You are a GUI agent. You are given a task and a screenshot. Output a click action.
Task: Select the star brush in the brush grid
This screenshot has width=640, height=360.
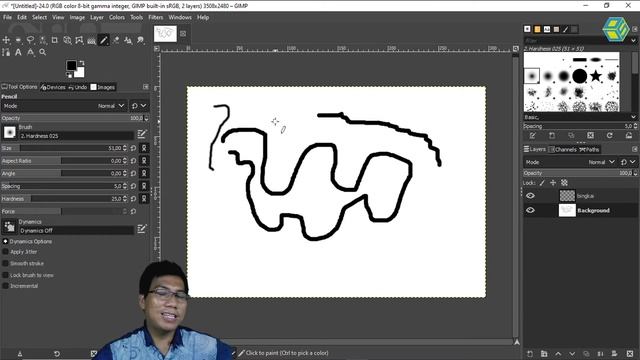pyautogui.click(x=596, y=76)
